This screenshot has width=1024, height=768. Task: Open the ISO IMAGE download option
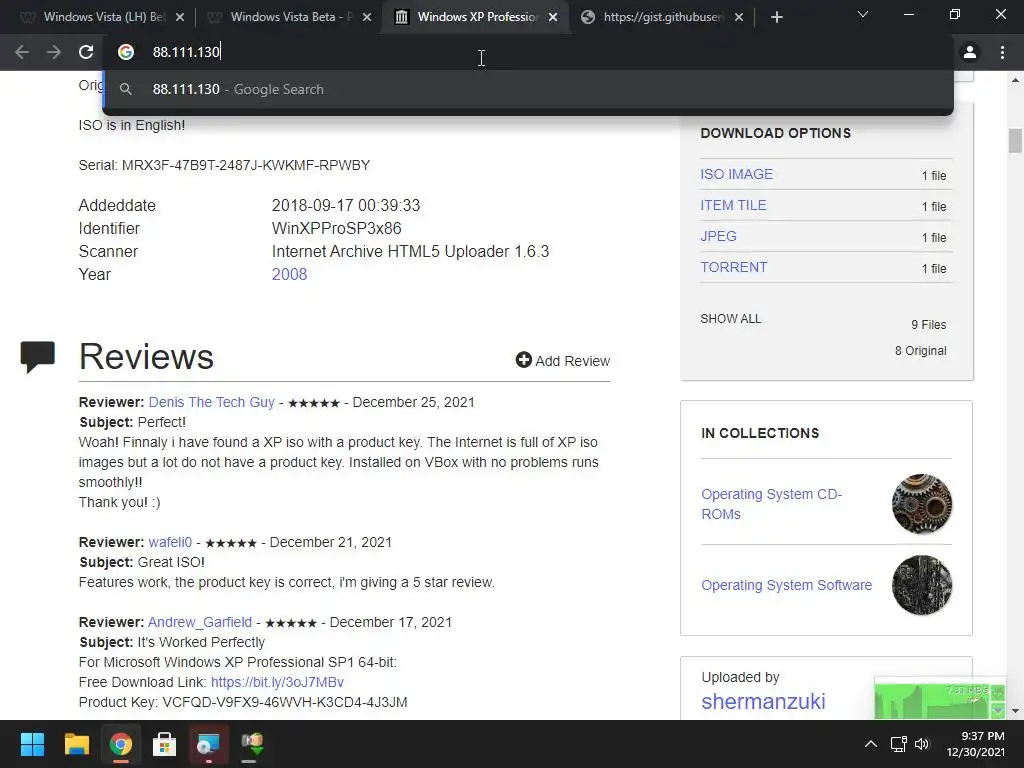pos(737,174)
